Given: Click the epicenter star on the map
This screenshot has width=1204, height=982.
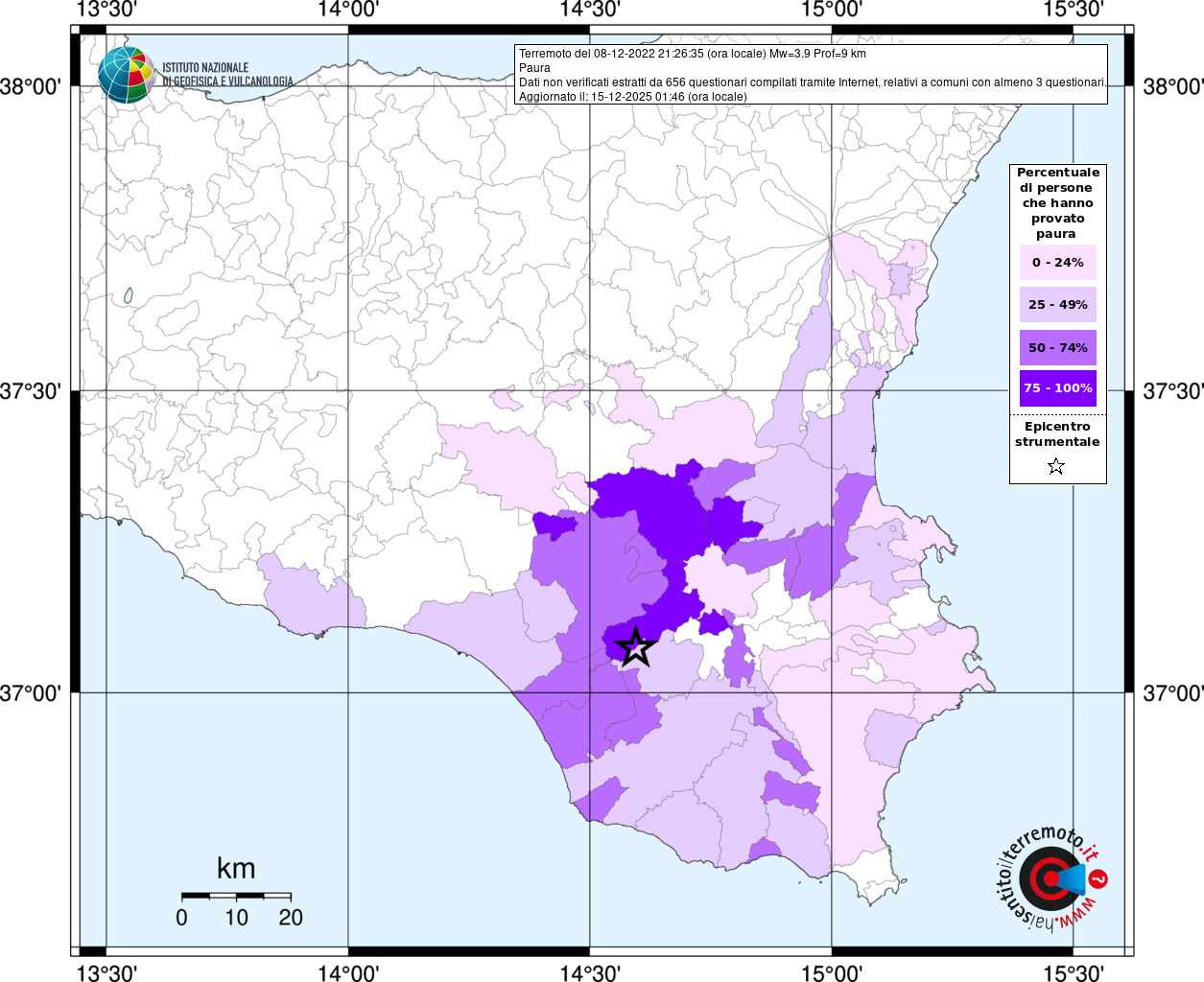Looking at the screenshot, I should [634, 647].
